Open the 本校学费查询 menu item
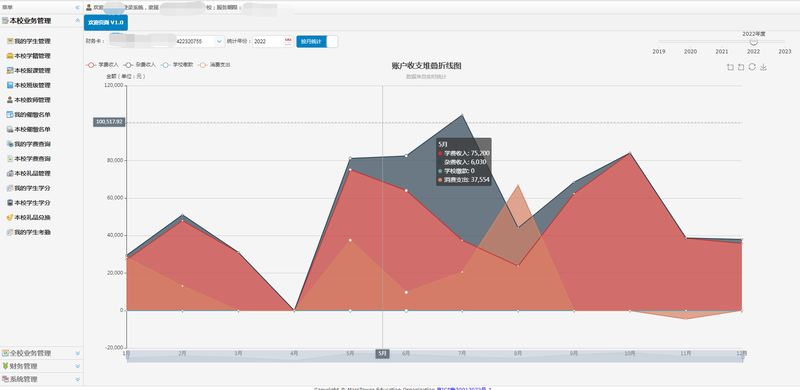The image size is (800, 390). point(29,159)
